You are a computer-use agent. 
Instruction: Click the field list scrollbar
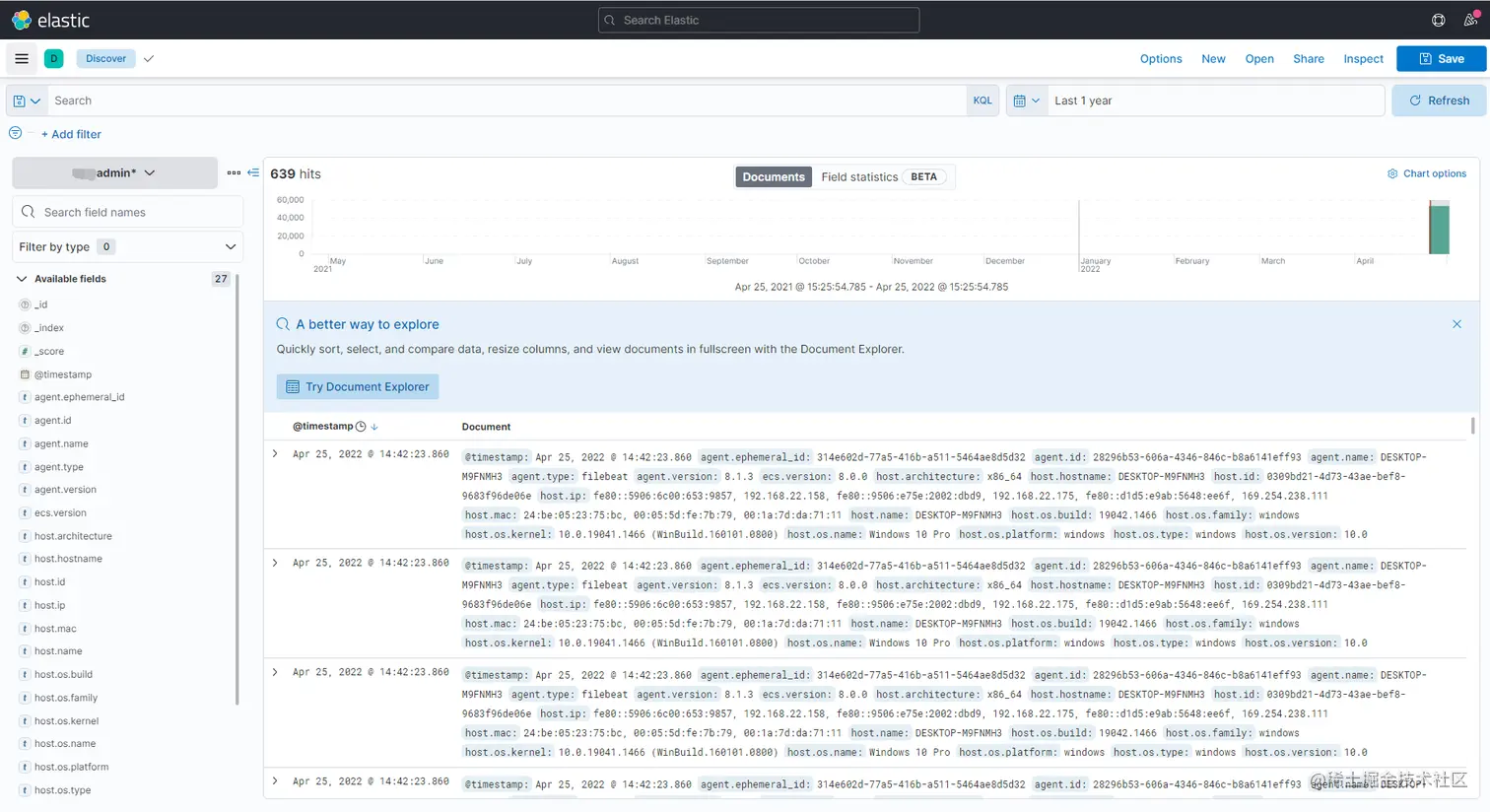click(x=237, y=490)
